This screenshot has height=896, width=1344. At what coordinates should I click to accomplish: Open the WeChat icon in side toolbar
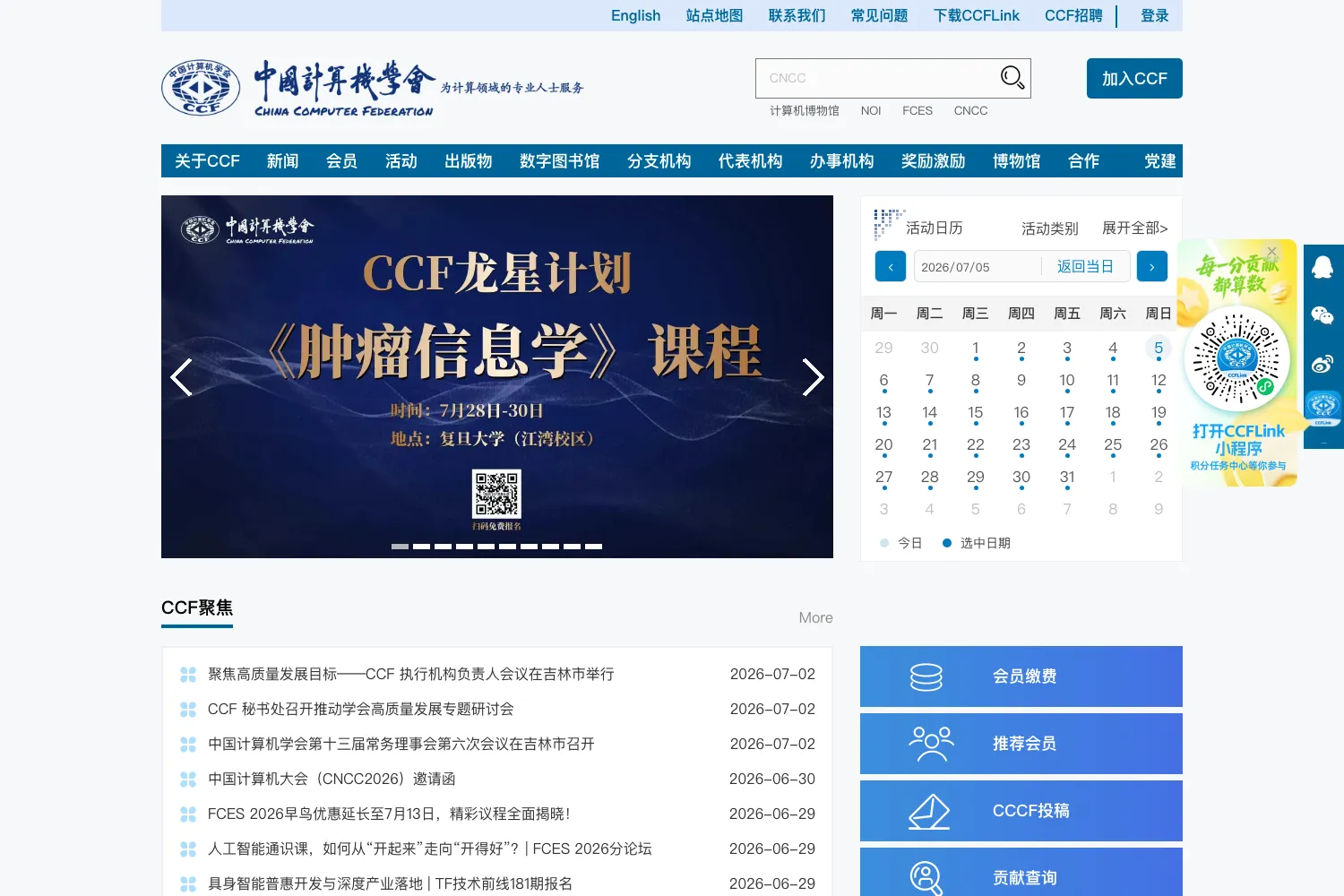click(x=1322, y=315)
